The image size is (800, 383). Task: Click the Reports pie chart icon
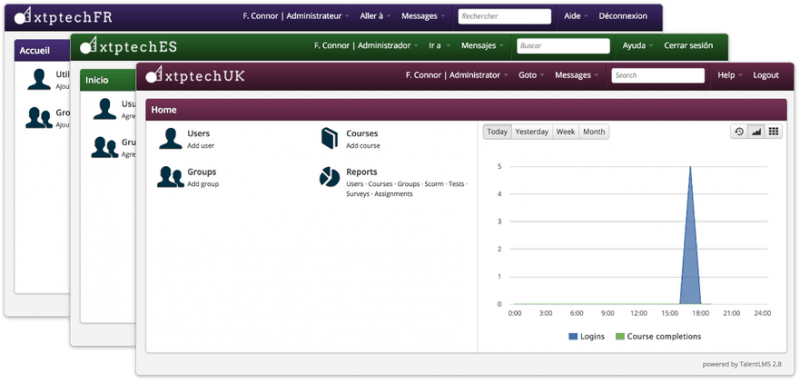point(330,177)
